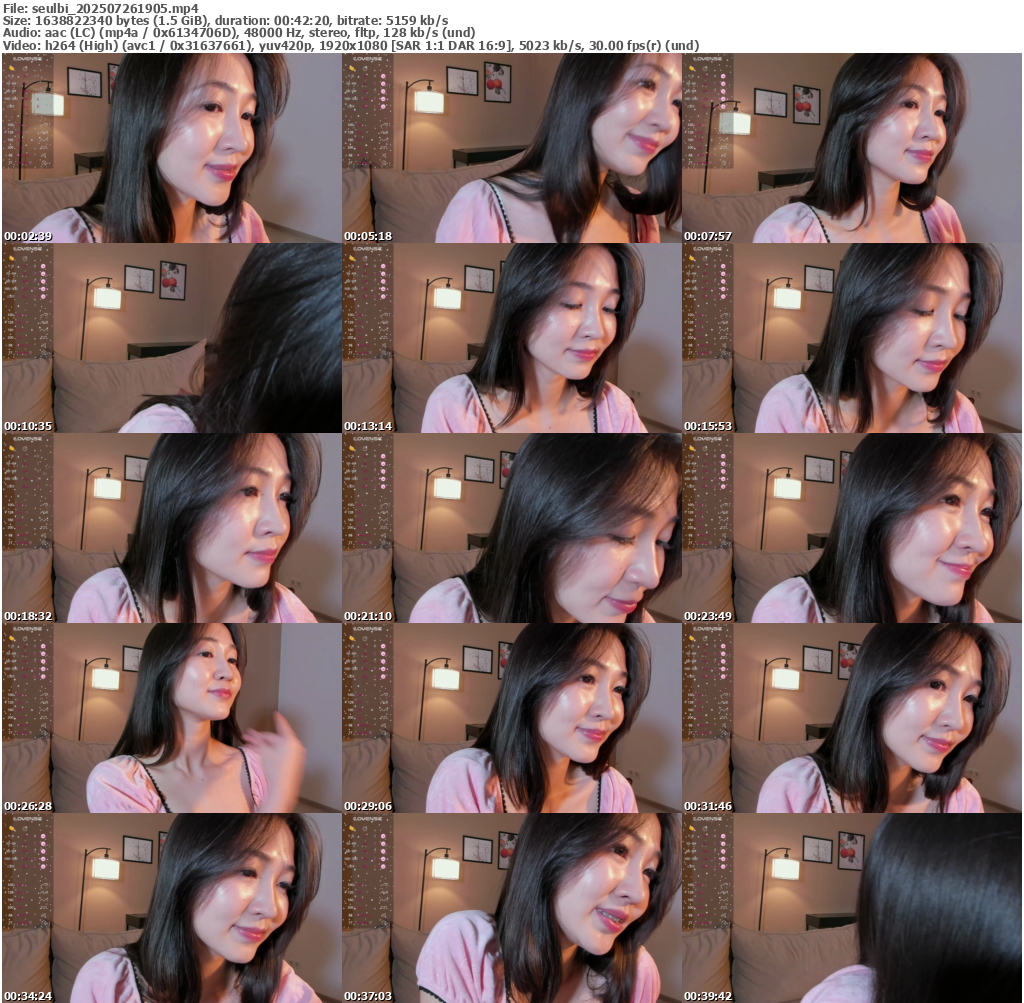This screenshot has width=1024, height=1003.
Task: Select the frame stamped 00:34:24
Action: (171, 908)
